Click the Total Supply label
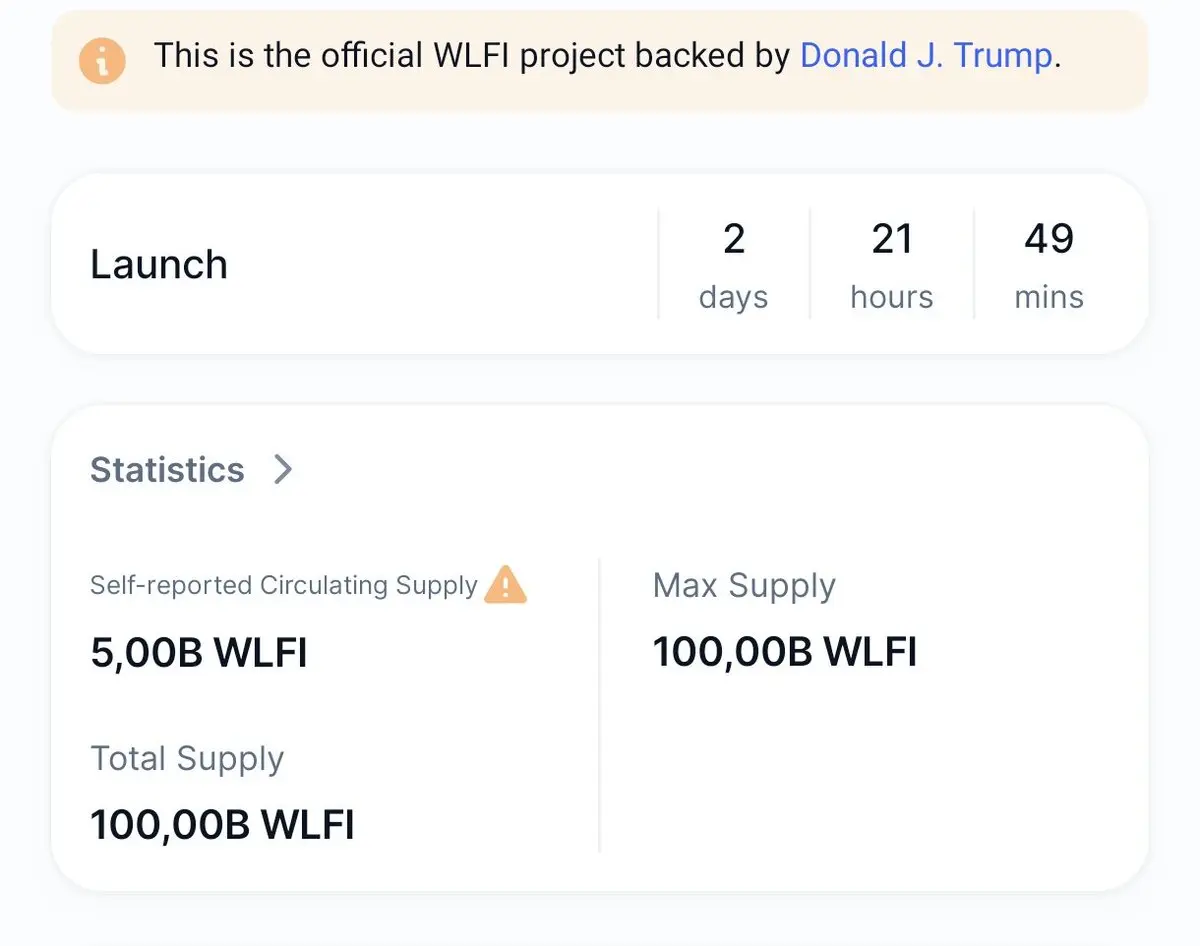The image size is (1200, 946). 187,758
